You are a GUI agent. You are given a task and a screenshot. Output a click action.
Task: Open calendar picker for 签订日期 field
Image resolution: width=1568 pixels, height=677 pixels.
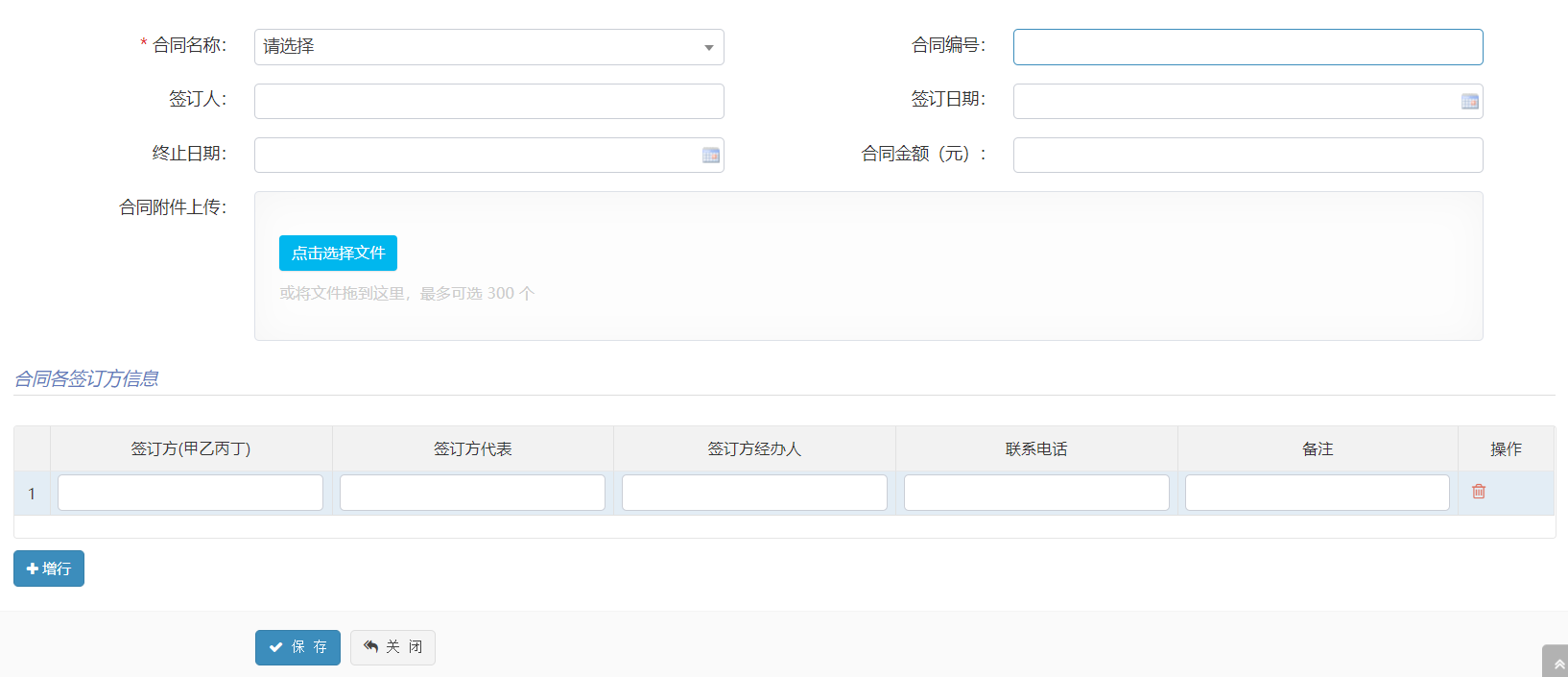(1469, 102)
